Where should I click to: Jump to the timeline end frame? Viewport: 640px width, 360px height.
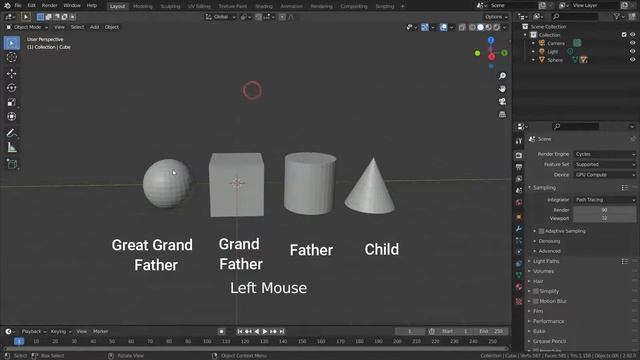[x=282, y=331]
